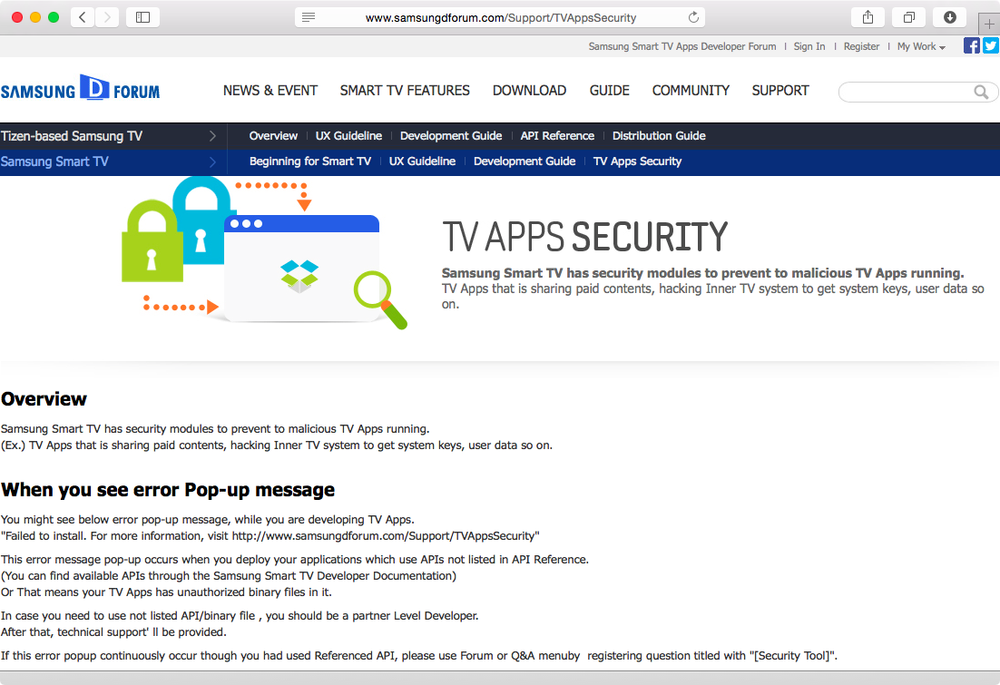The width and height of the screenshot is (1000, 685).
Task: Open Beginning for Smart TV link
Action: [x=310, y=161]
